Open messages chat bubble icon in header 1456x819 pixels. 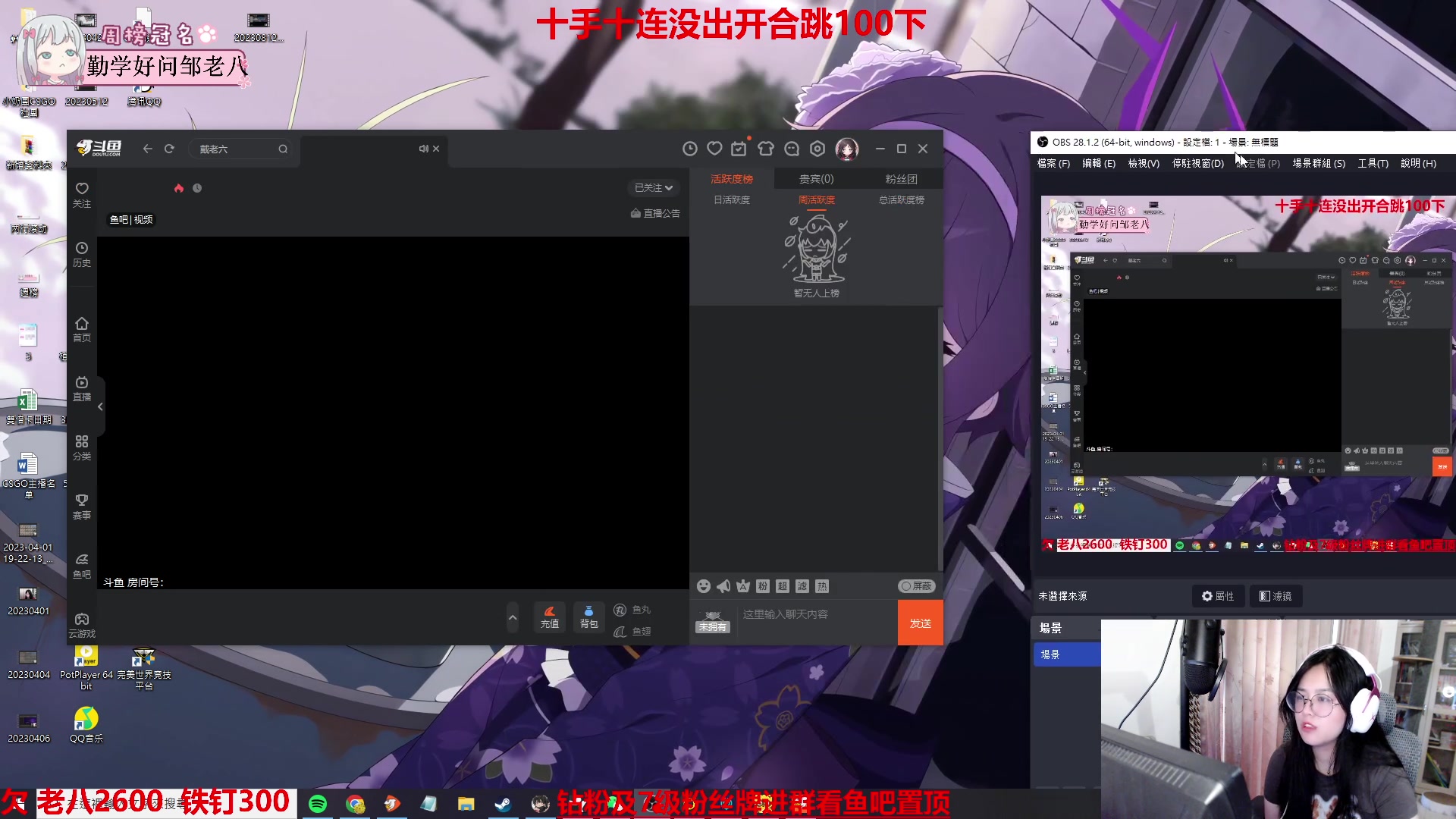click(x=792, y=149)
